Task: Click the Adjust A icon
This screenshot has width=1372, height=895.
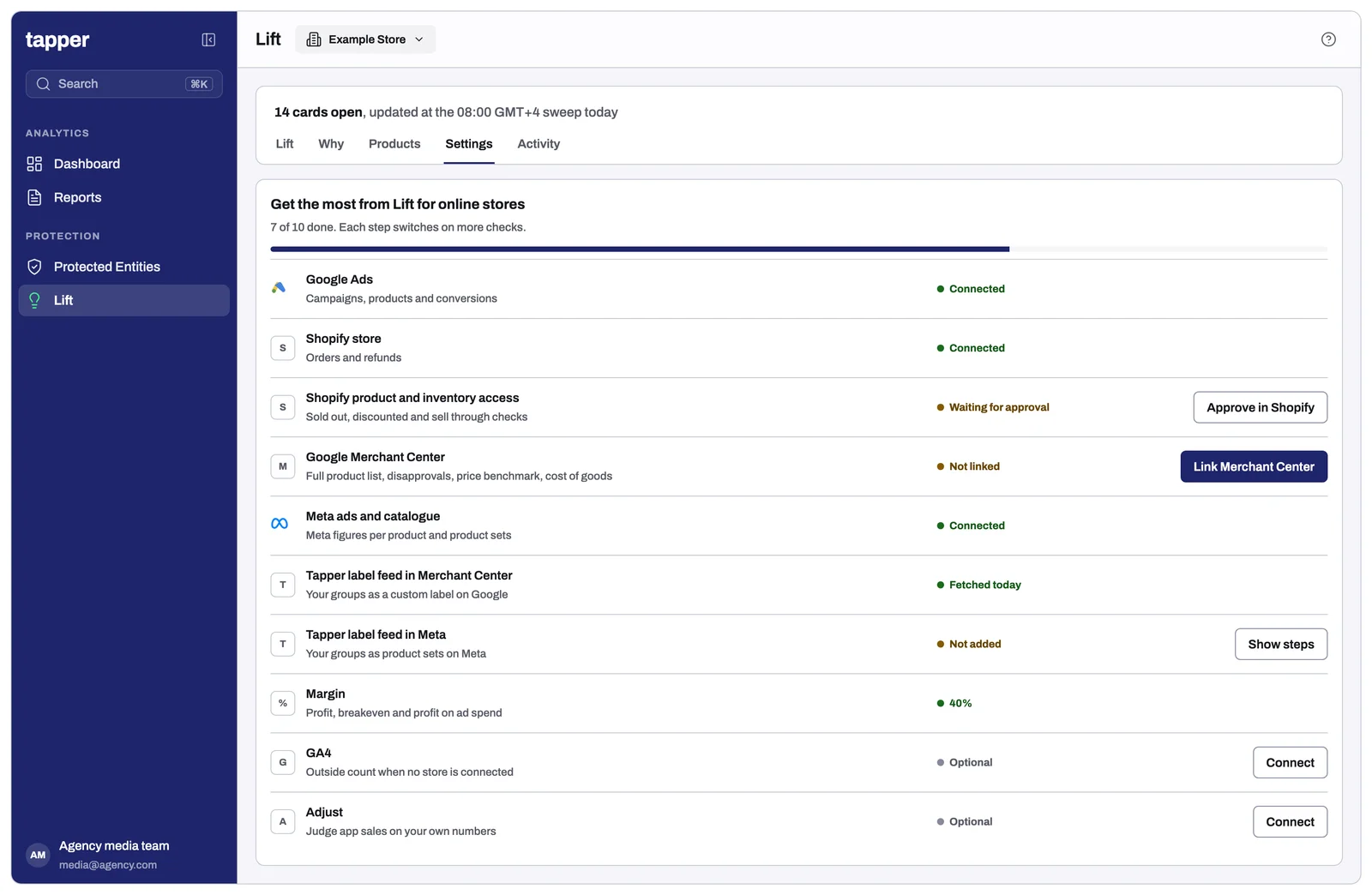Action: pos(283,821)
